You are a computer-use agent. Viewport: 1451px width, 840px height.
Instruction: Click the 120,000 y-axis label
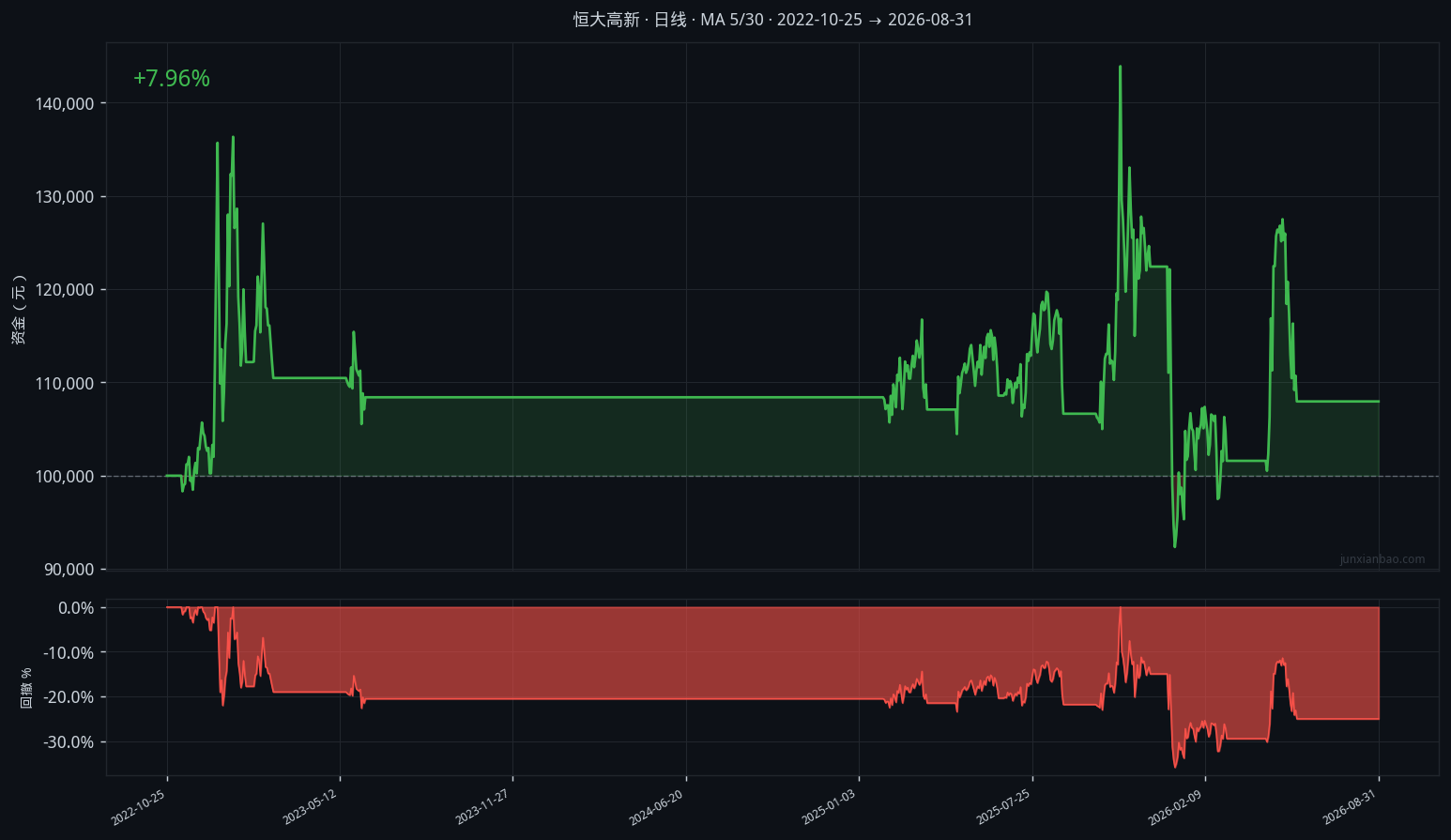point(65,290)
